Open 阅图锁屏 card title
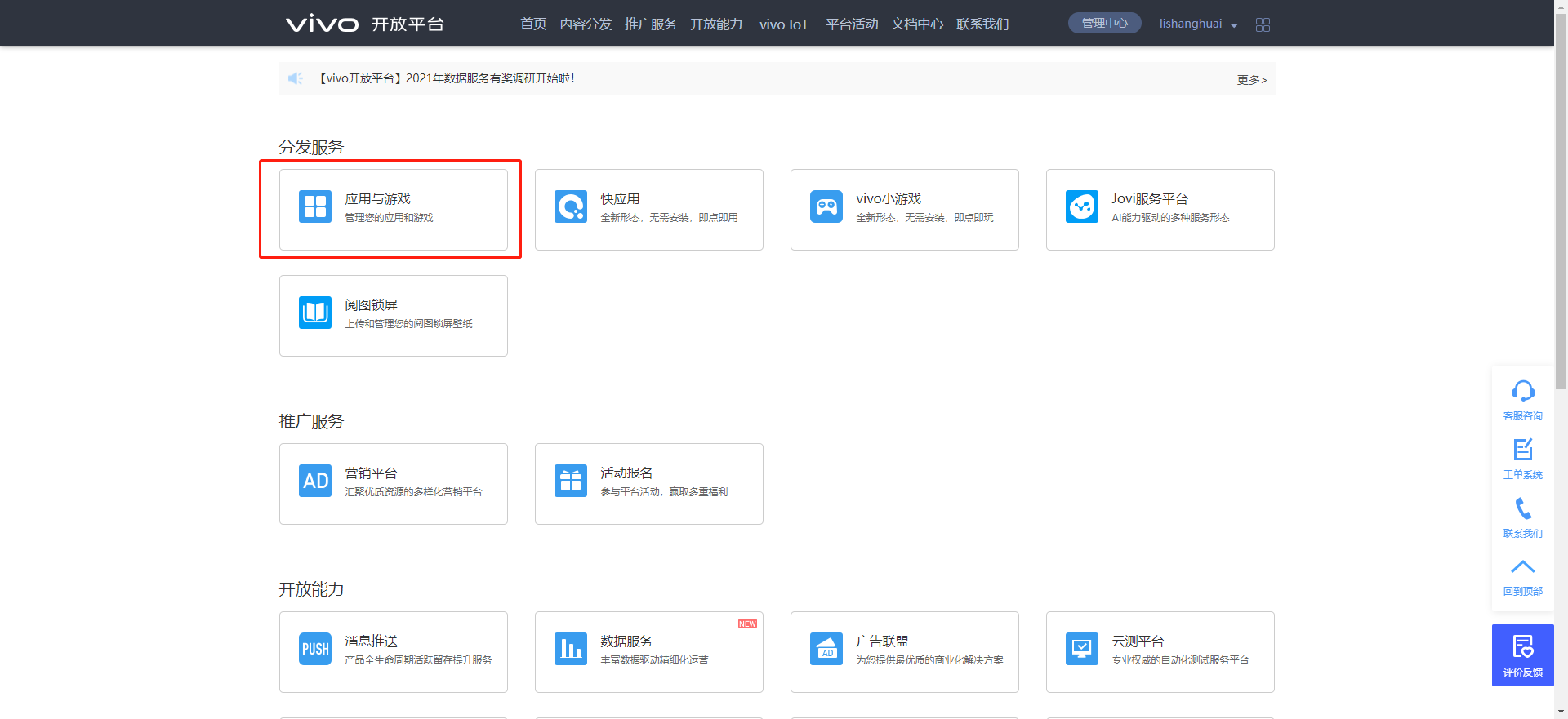The image size is (1568, 719). click(371, 304)
